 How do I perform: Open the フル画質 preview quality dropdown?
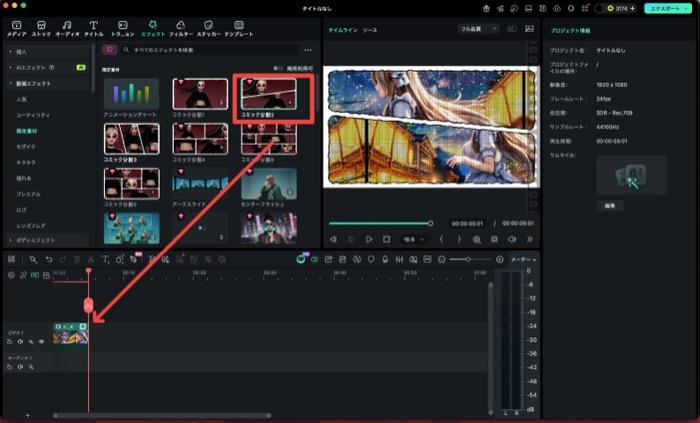(x=478, y=29)
